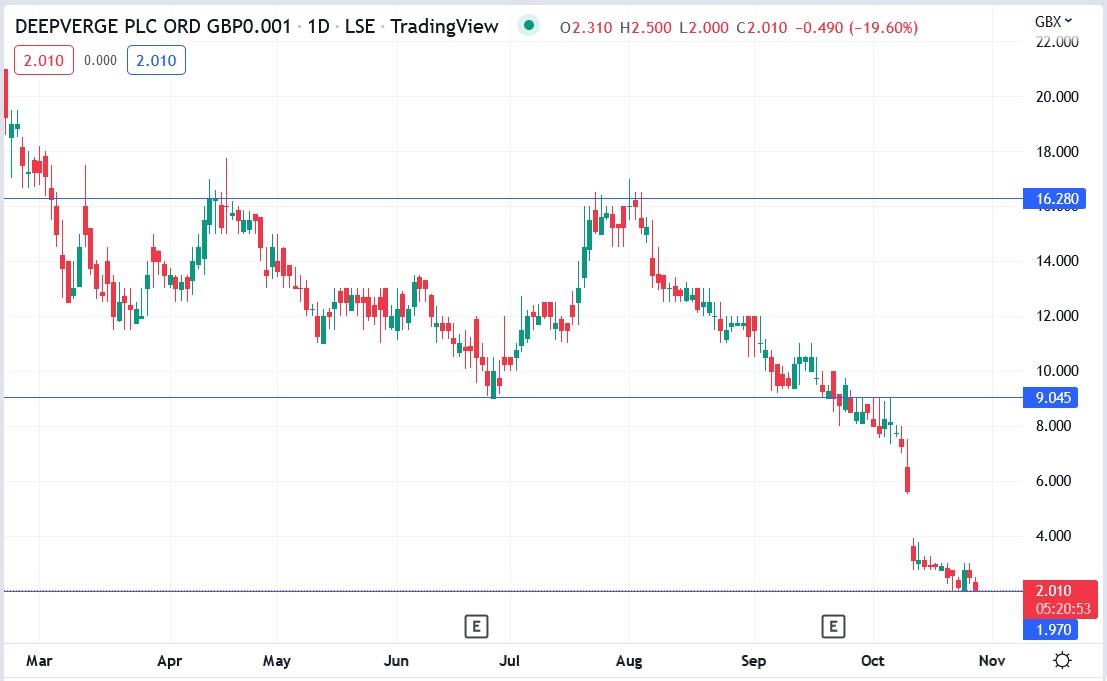
Task: Click the Oct label on the time axis
Action: coord(872,661)
